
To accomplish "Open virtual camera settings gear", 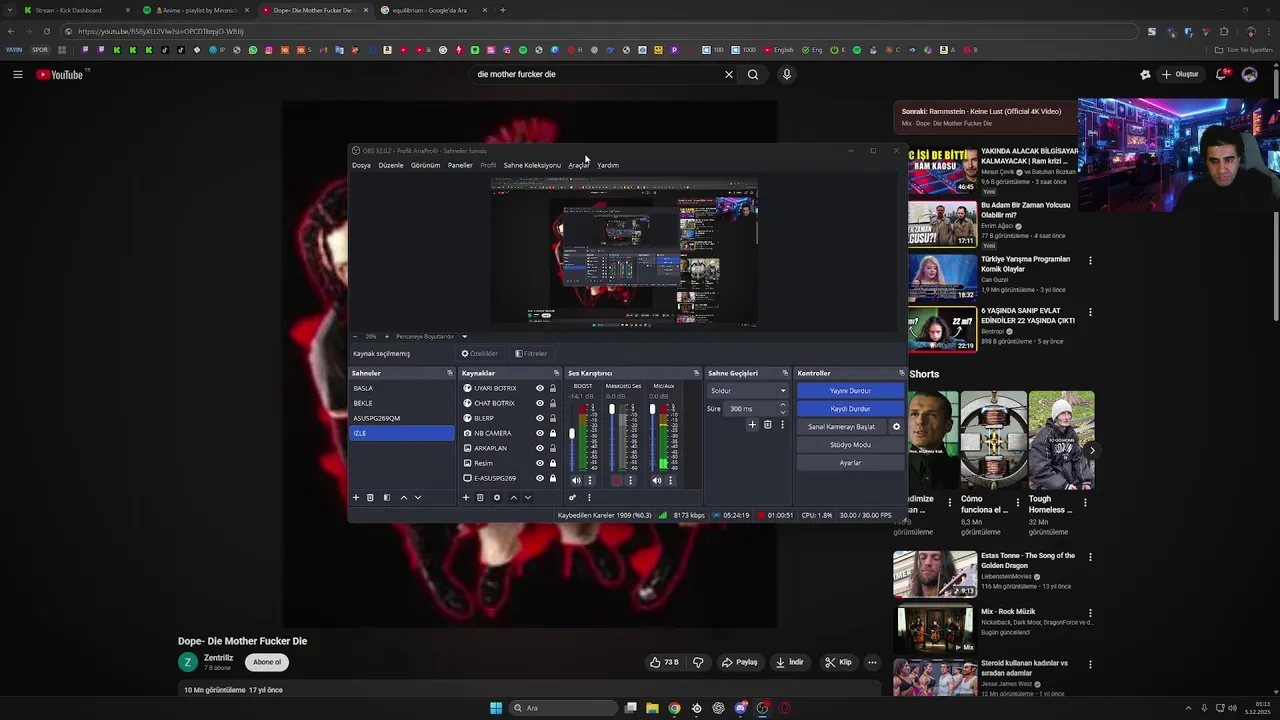I will [896, 427].
